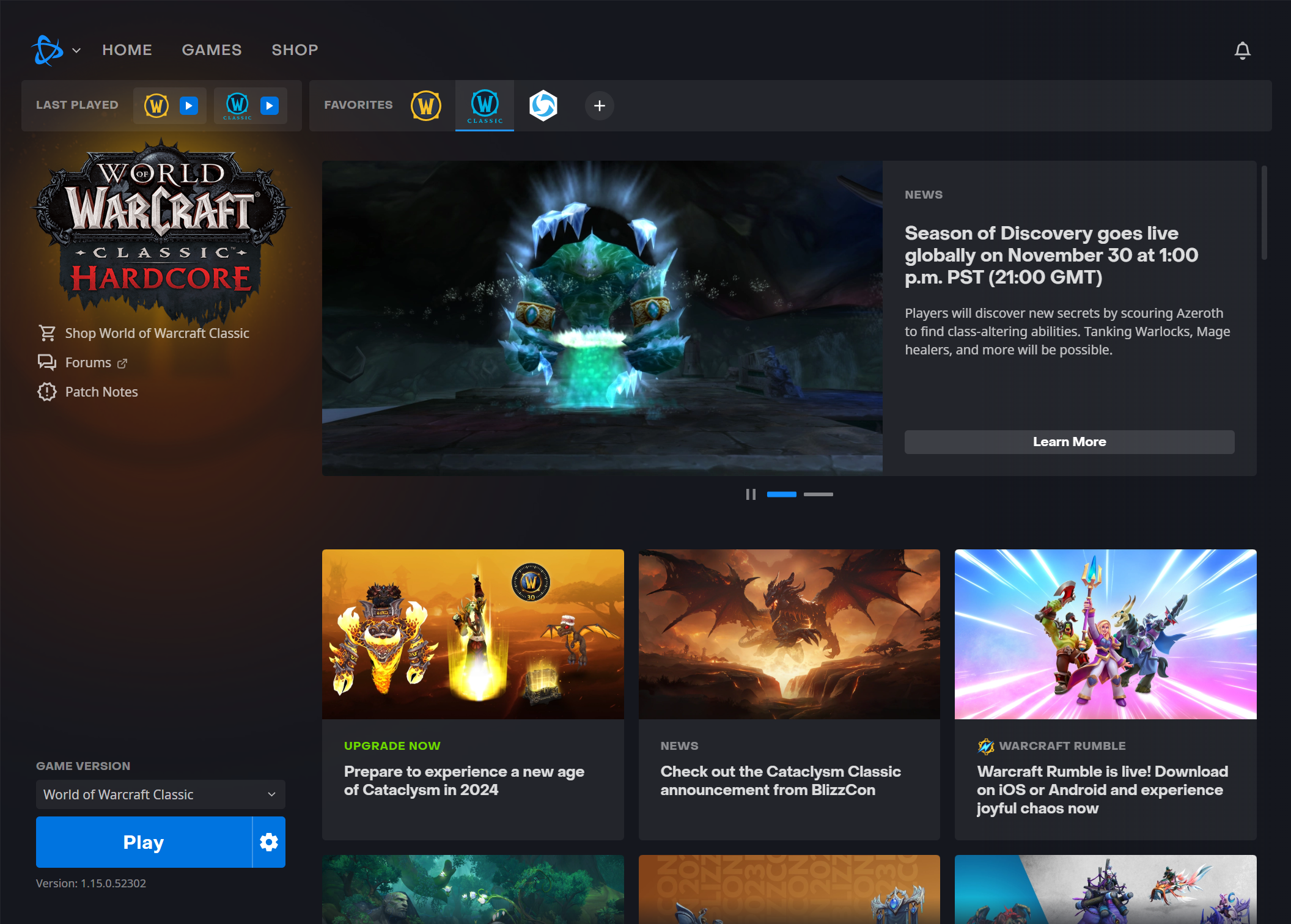Open the orange BlizzCon card at bottom
The image size is (1291, 924).
click(x=789, y=889)
